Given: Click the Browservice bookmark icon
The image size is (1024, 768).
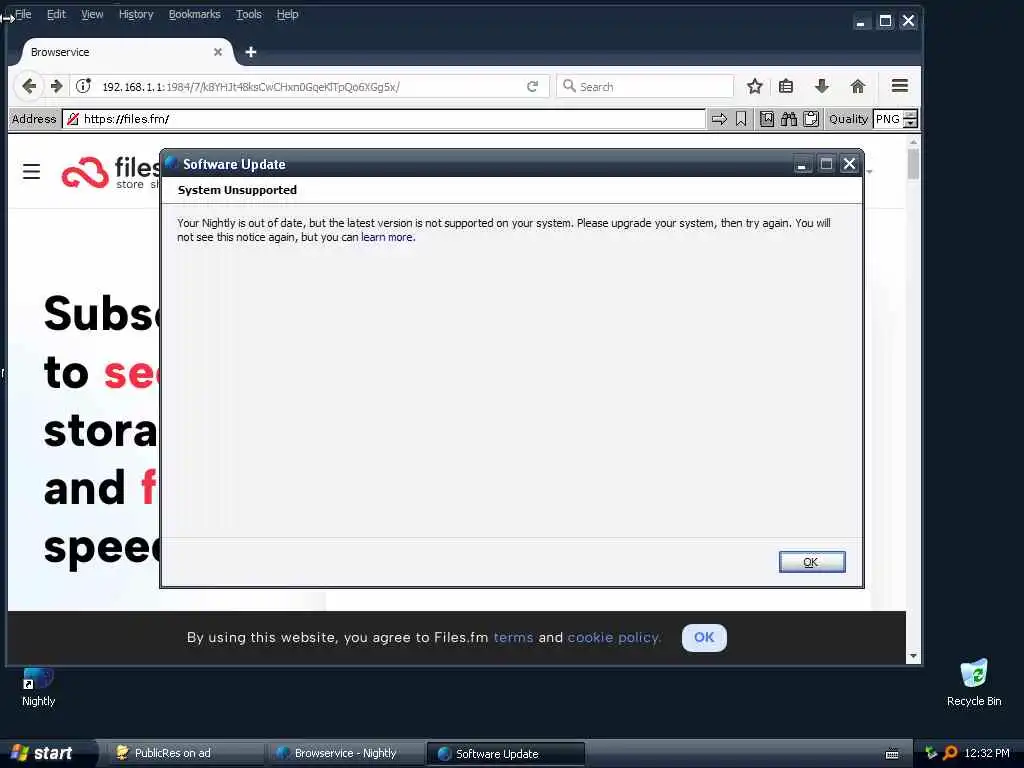Looking at the screenshot, I should pos(741,119).
